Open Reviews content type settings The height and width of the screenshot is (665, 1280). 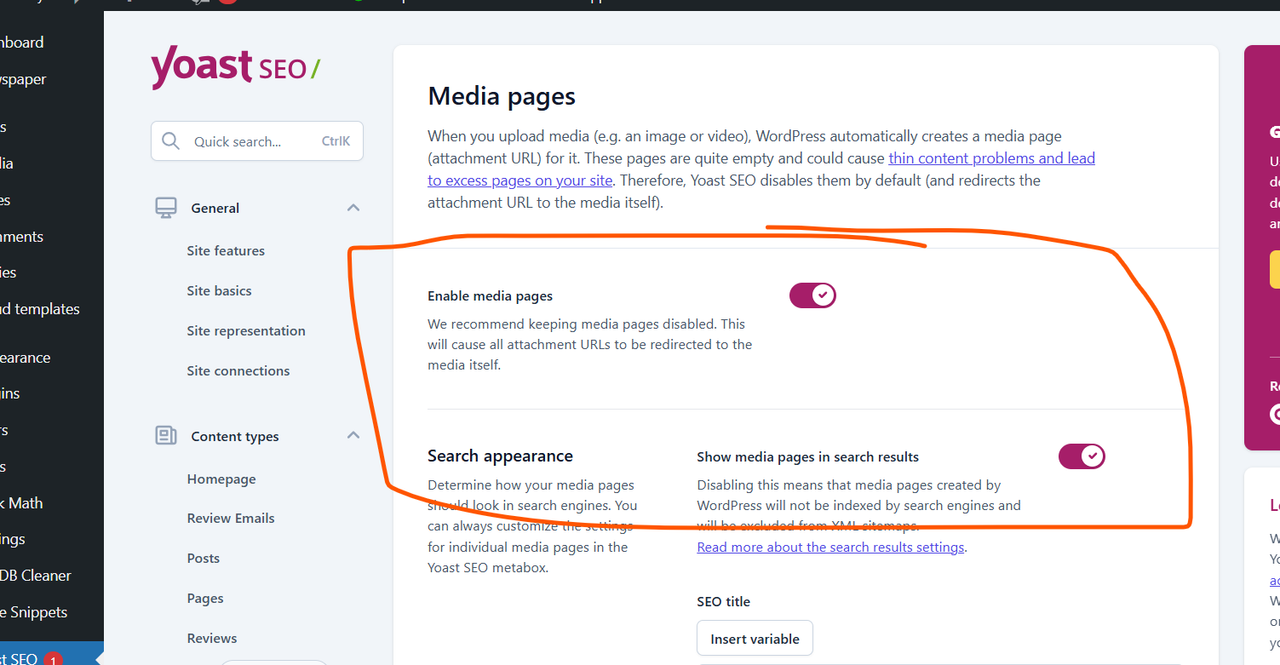click(x=212, y=638)
